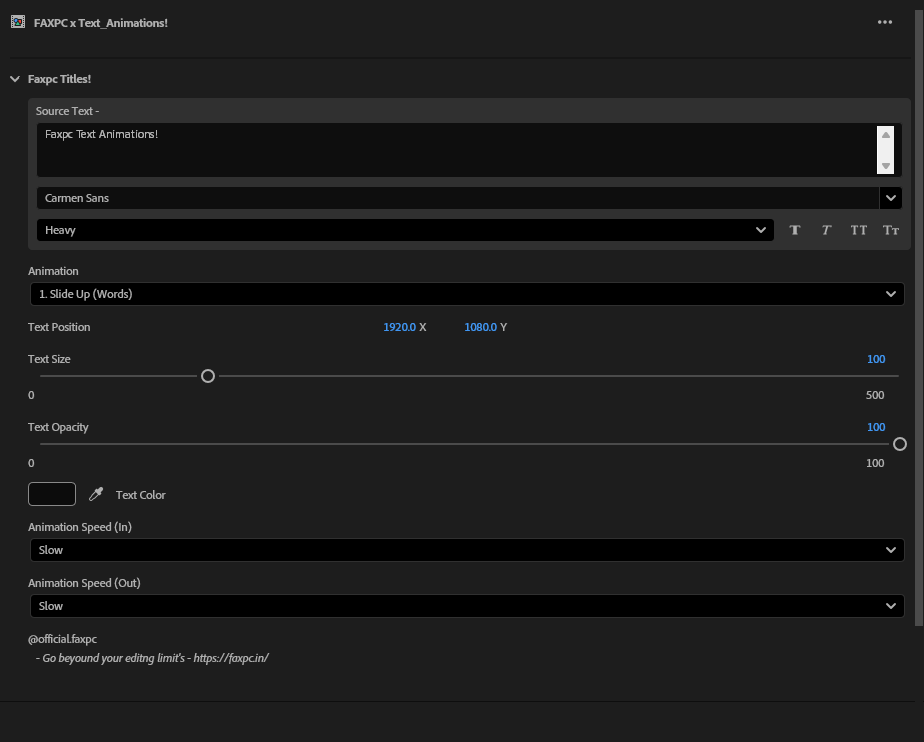This screenshot has height=742, width=924.
Task: Open Animation Speed (Out) dropdown
Action: [467, 606]
